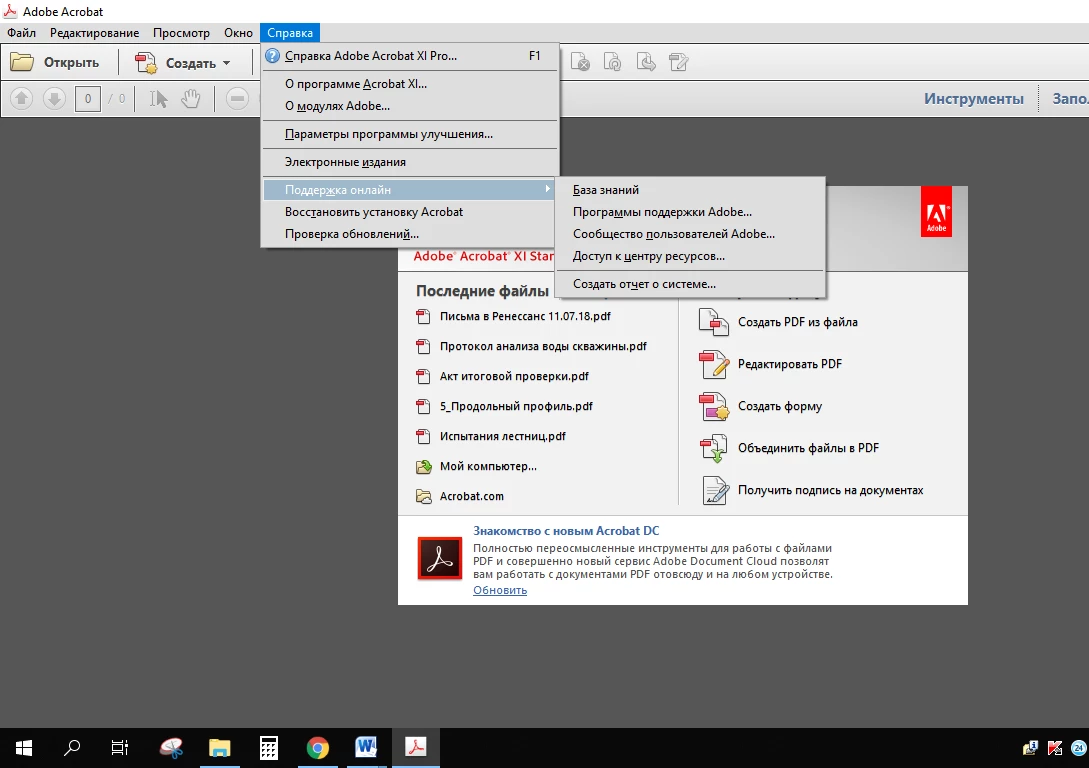Go to next page with down arrow icon

pos(54,99)
